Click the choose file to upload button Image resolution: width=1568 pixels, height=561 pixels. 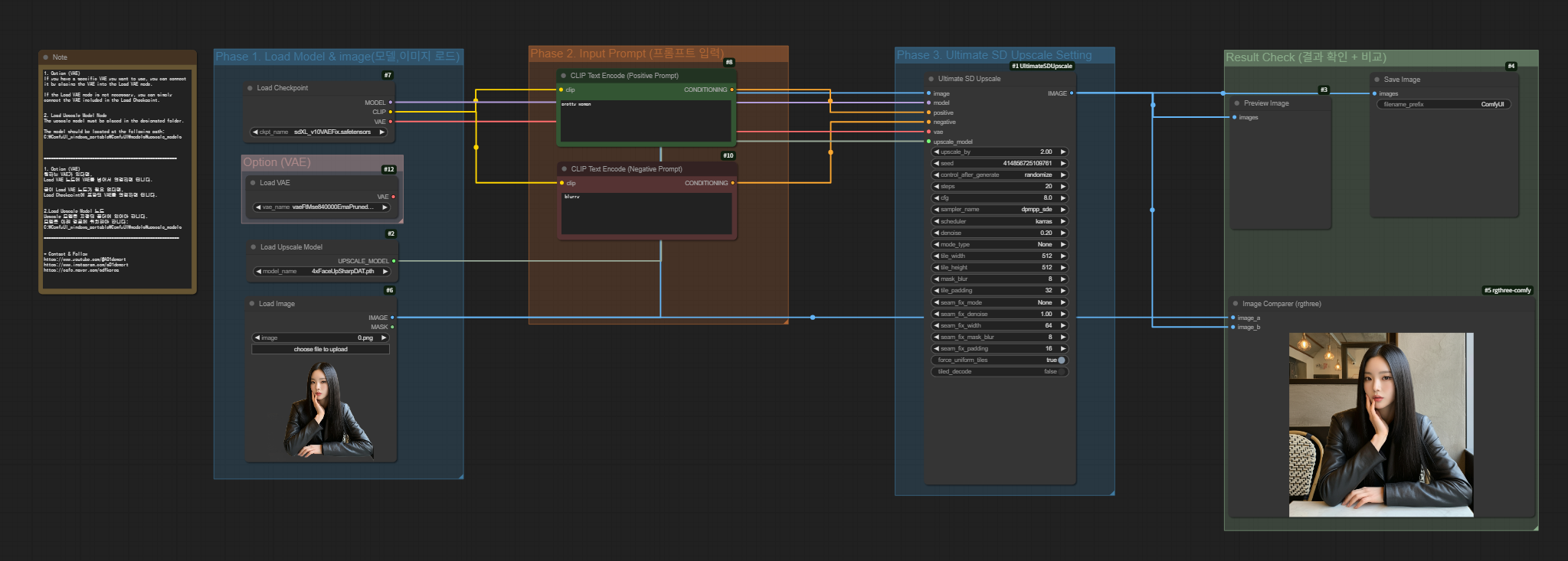pyautogui.click(x=320, y=350)
